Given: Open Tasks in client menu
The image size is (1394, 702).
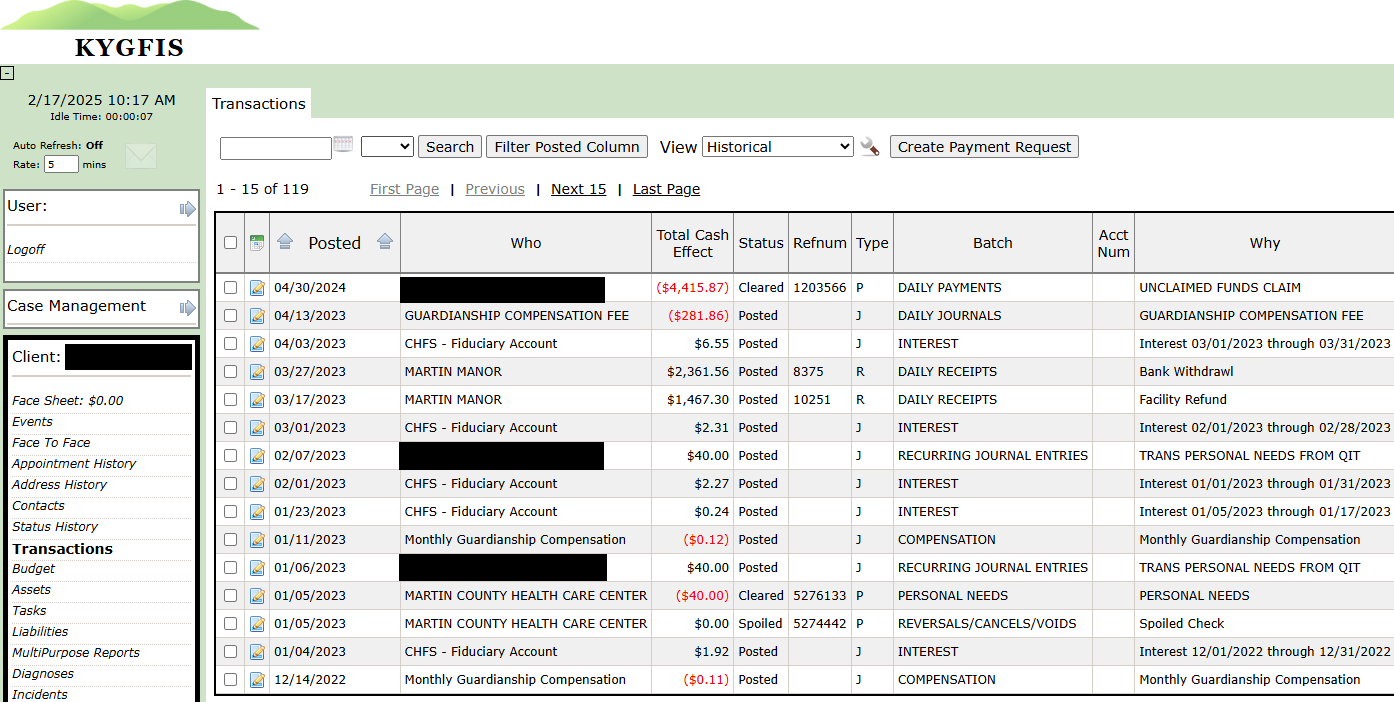Looking at the screenshot, I should point(29,611).
